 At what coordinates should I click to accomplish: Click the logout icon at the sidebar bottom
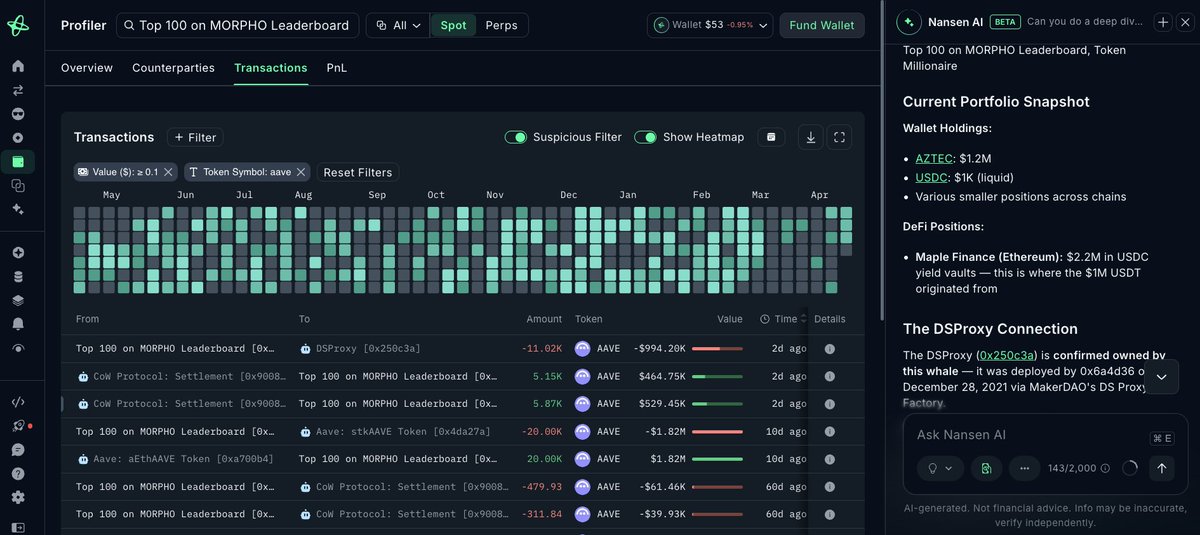coord(18,527)
